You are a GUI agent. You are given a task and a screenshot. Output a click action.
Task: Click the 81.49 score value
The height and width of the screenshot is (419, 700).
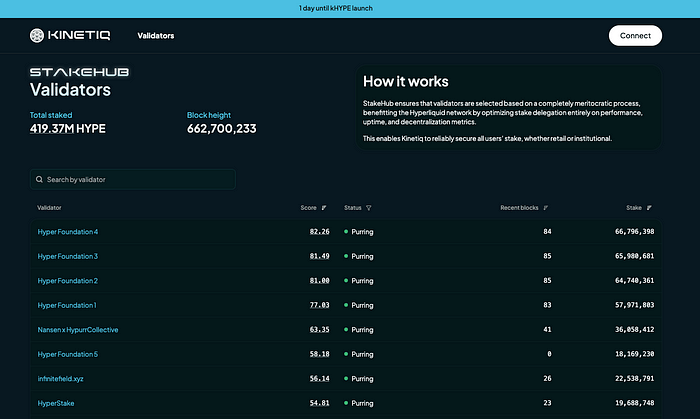320,256
